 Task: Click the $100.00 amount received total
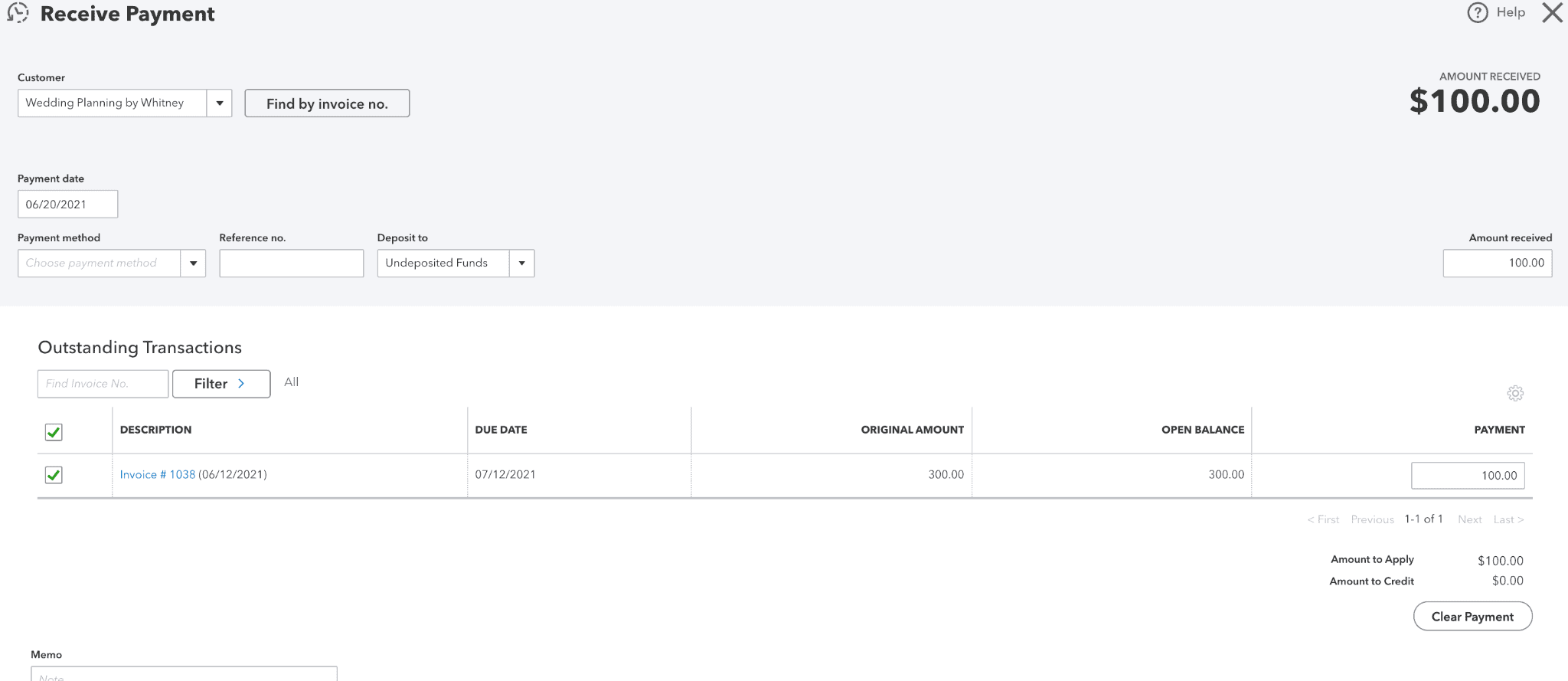click(x=1475, y=101)
